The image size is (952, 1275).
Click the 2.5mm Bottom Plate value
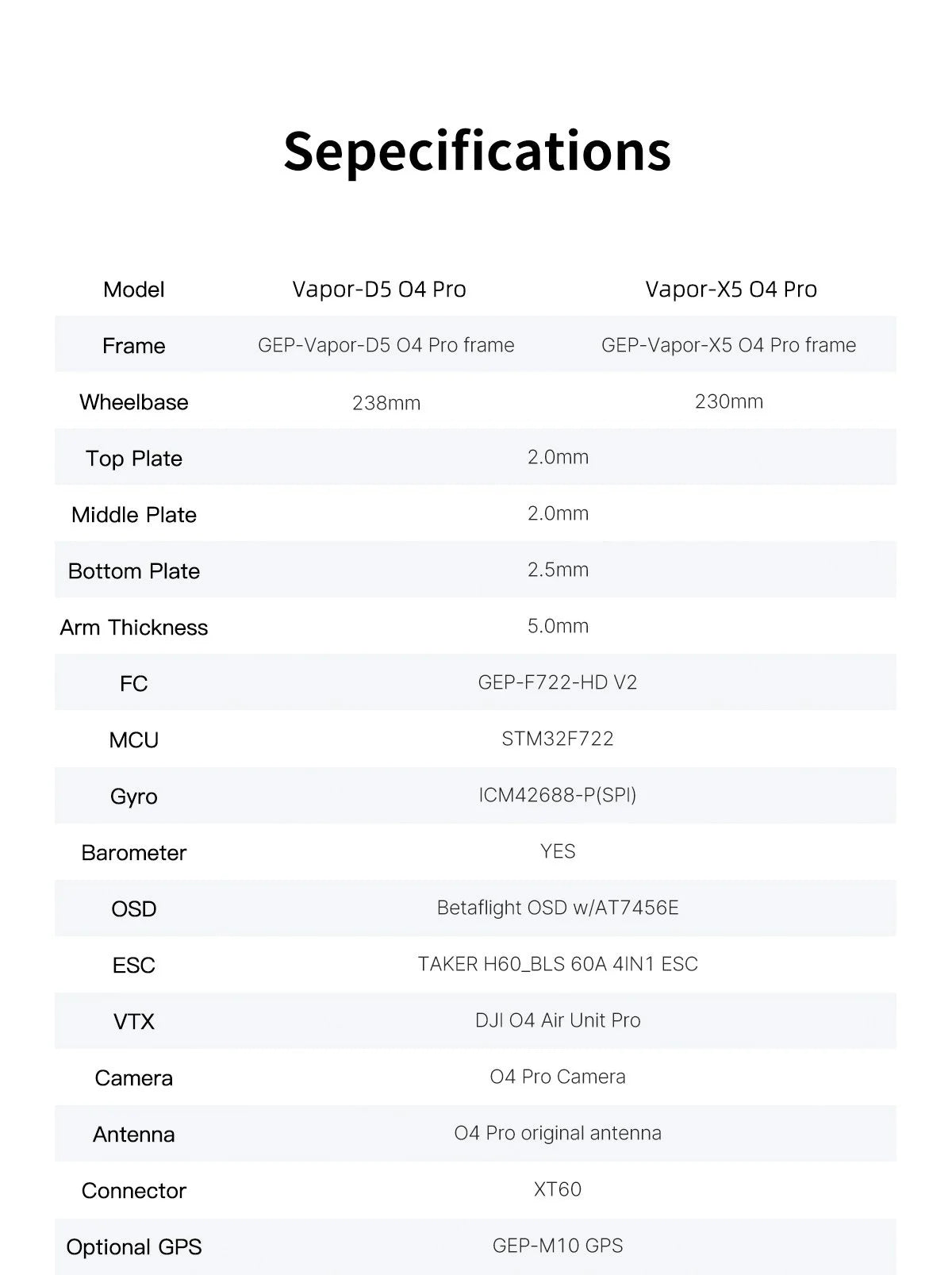coord(558,570)
